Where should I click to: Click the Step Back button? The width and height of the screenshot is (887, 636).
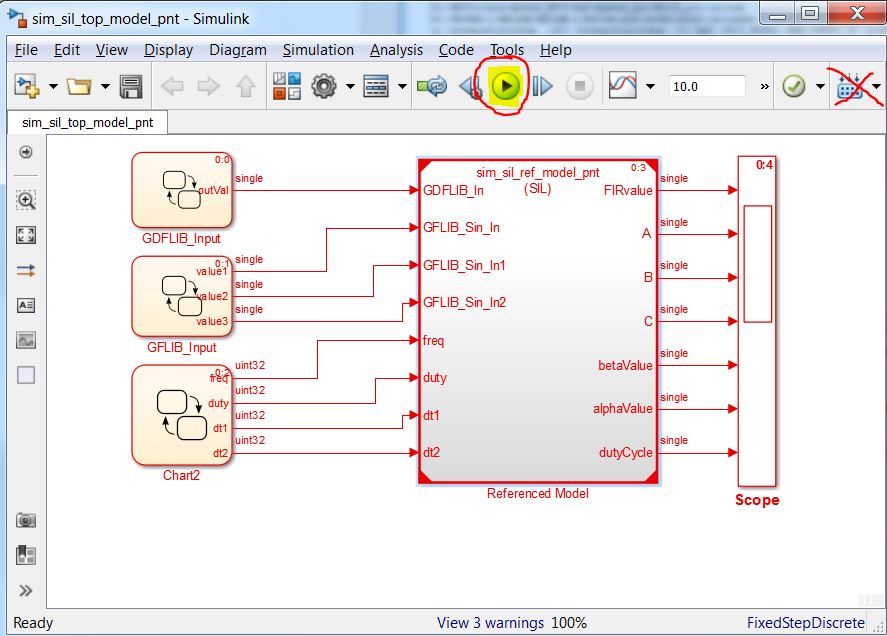[x=471, y=87]
